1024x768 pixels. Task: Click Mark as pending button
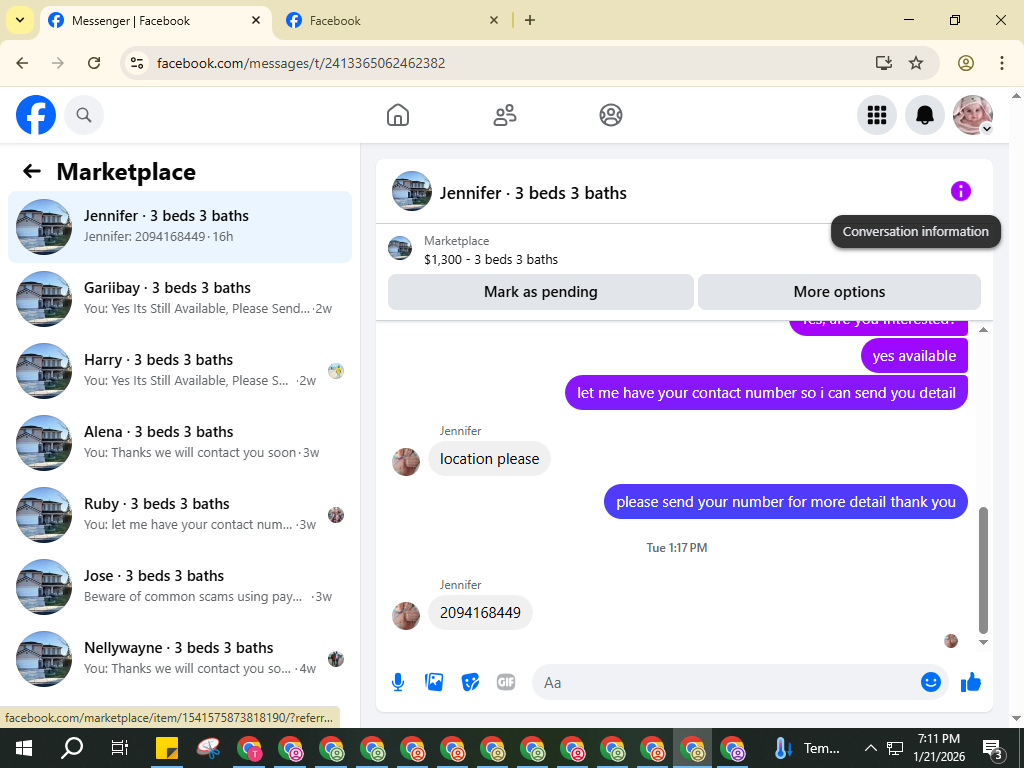pos(541,292)
